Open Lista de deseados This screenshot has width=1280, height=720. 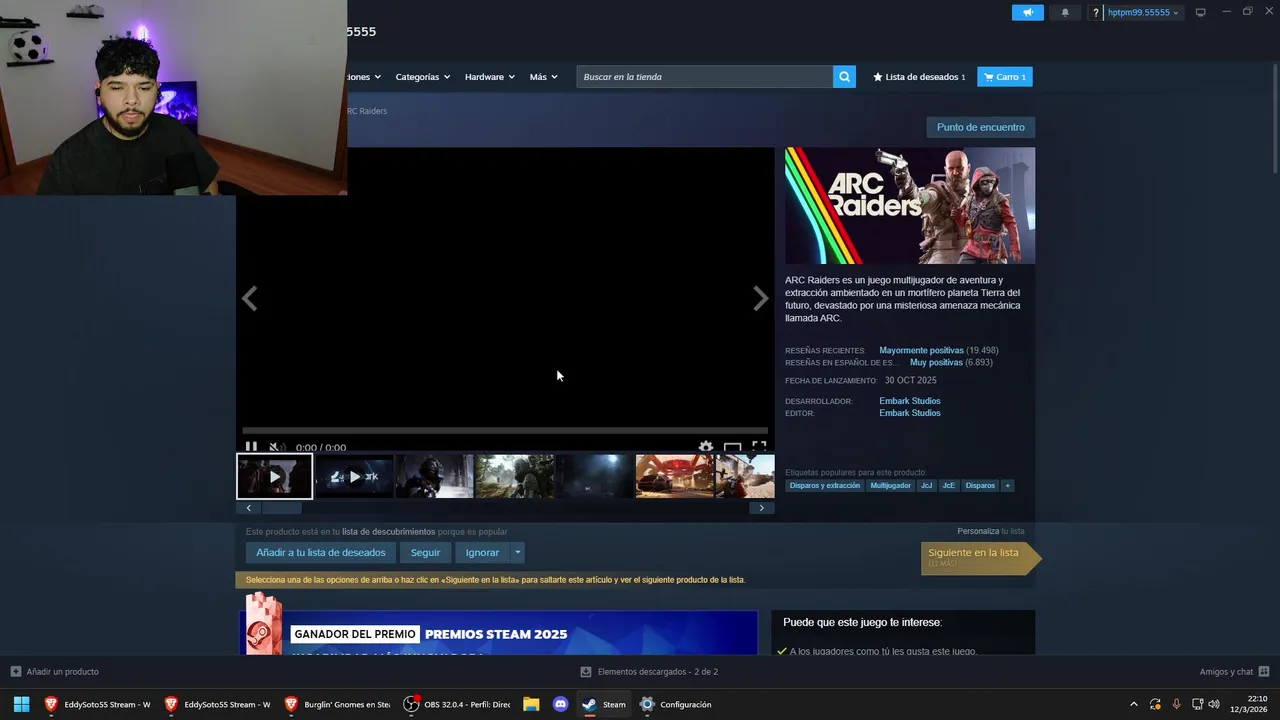pos(920,77)
